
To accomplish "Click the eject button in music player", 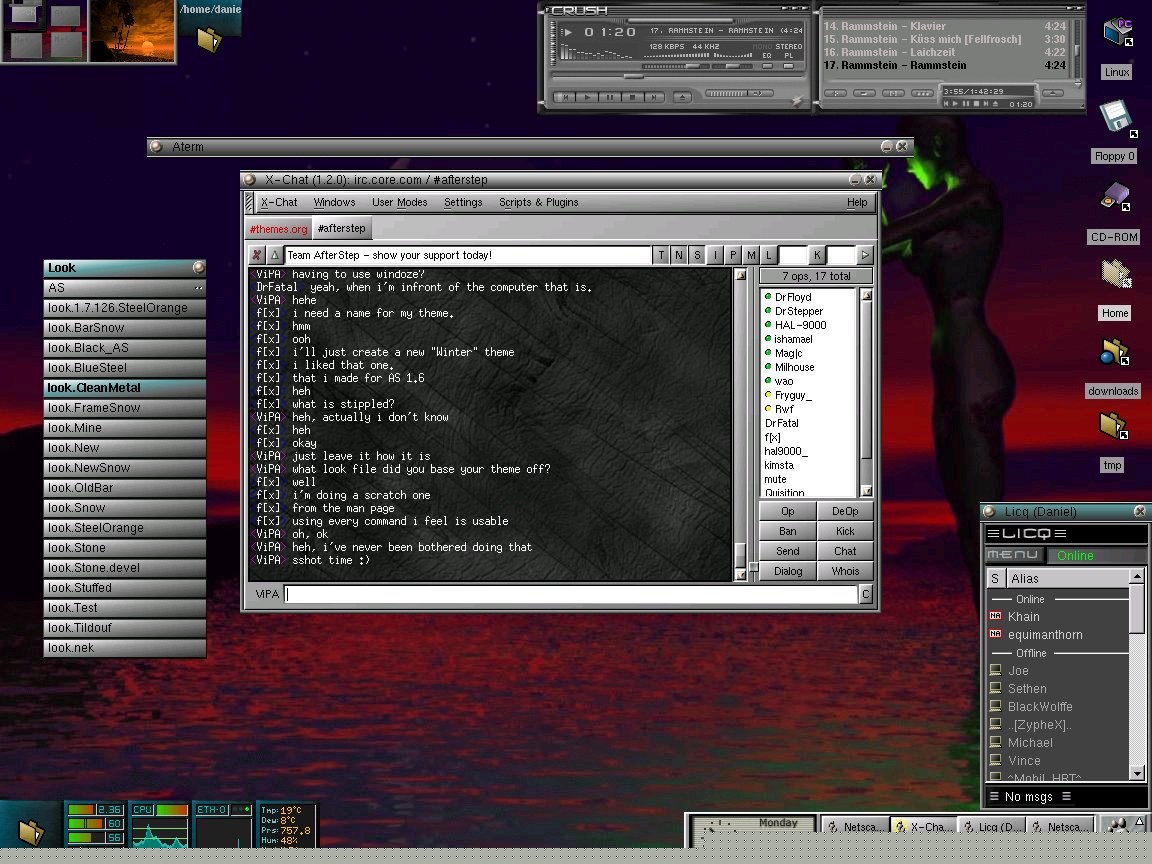I will pos(682,97).
